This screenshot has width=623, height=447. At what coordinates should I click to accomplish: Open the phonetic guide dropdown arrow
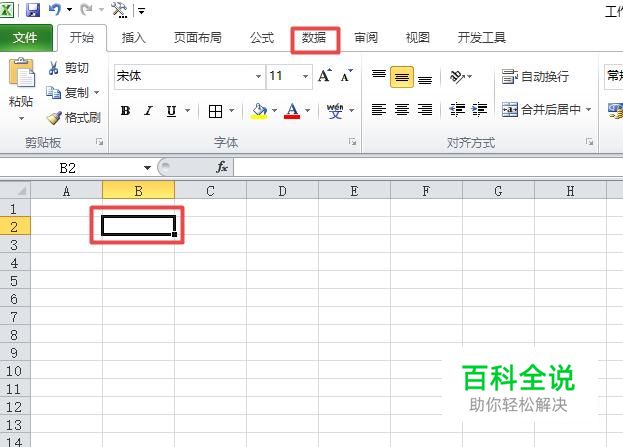click(352, 110)
